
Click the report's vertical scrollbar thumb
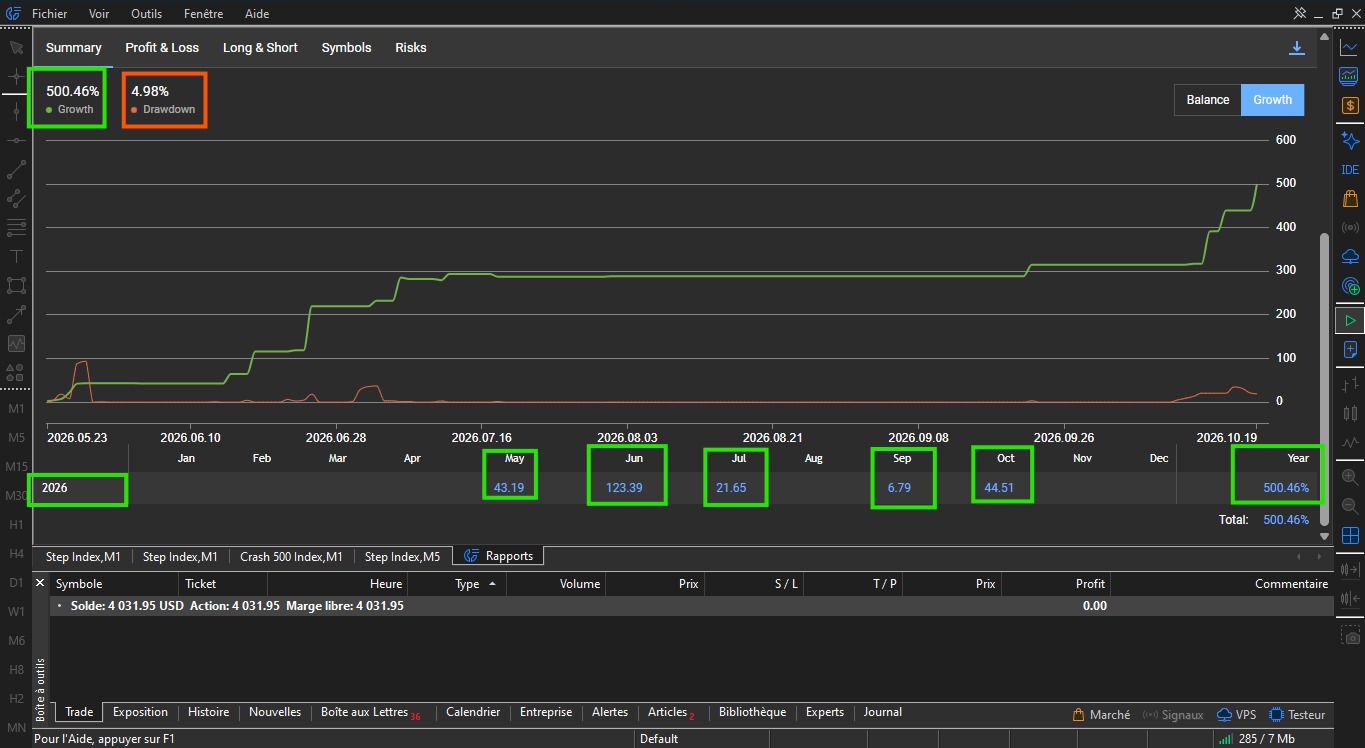[x=1325, y=378]
